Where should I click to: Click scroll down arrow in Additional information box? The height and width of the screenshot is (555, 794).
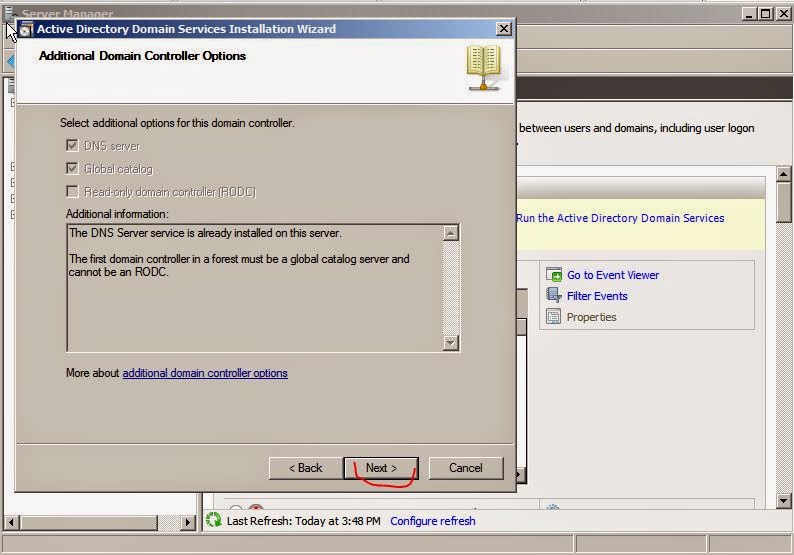coord(451,343)
